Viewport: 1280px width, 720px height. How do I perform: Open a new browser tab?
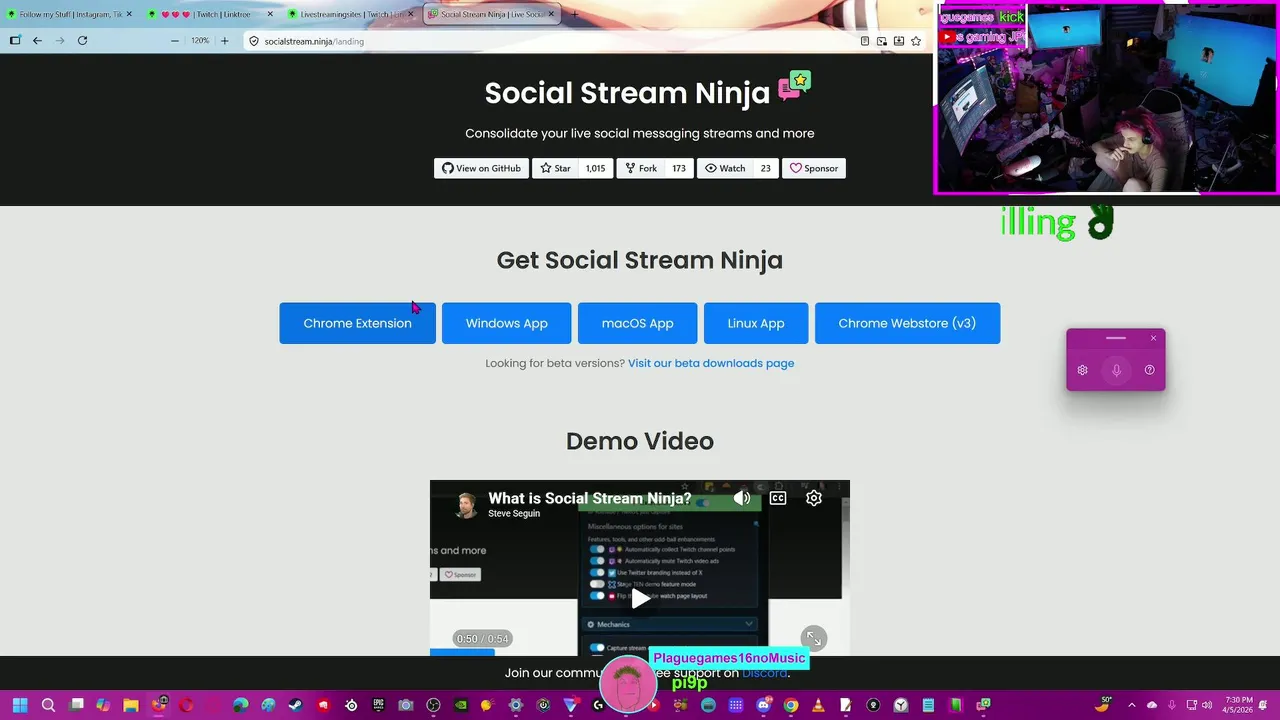pos(576,14)
